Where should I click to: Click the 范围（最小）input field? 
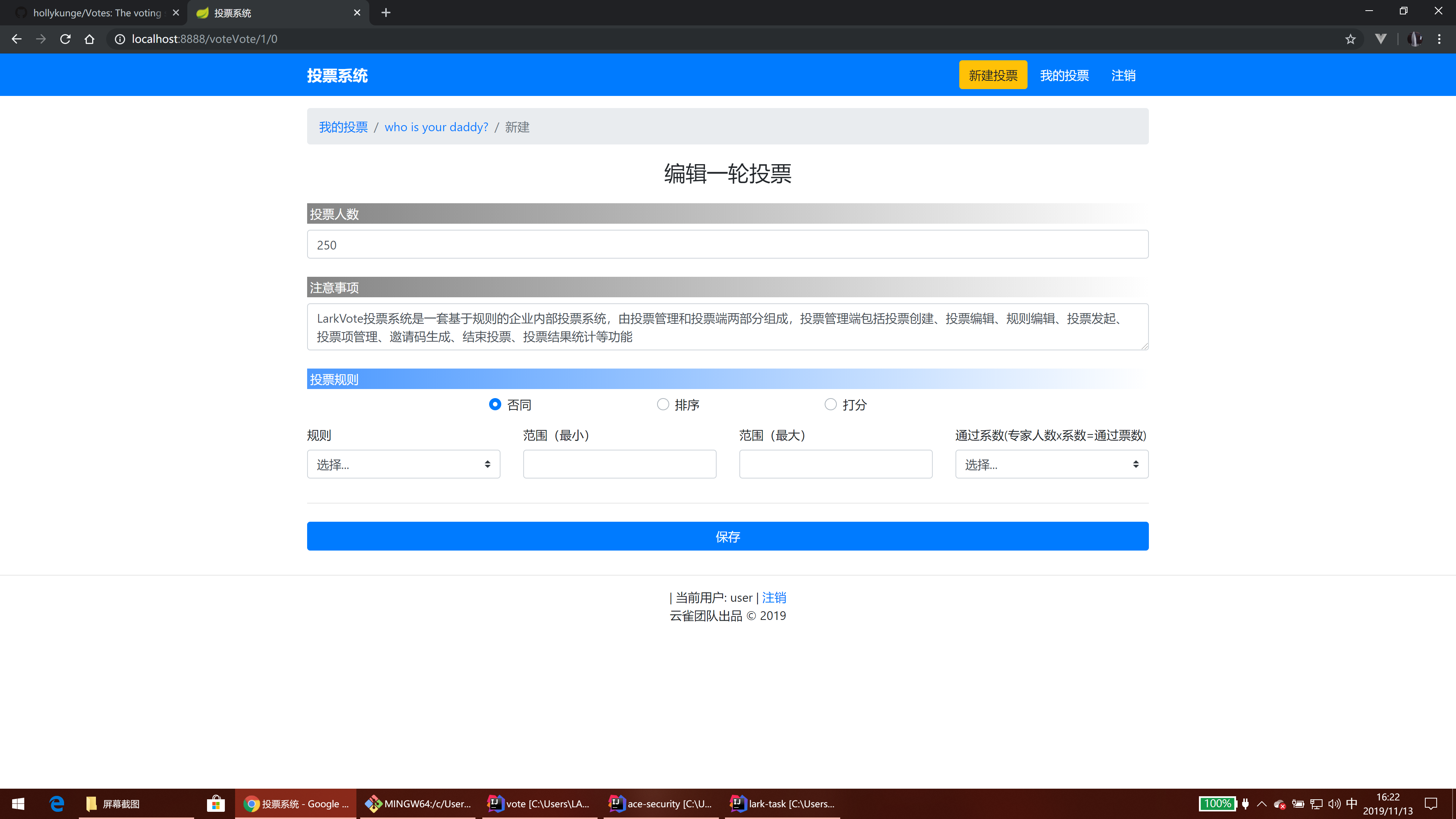[620, 464]
